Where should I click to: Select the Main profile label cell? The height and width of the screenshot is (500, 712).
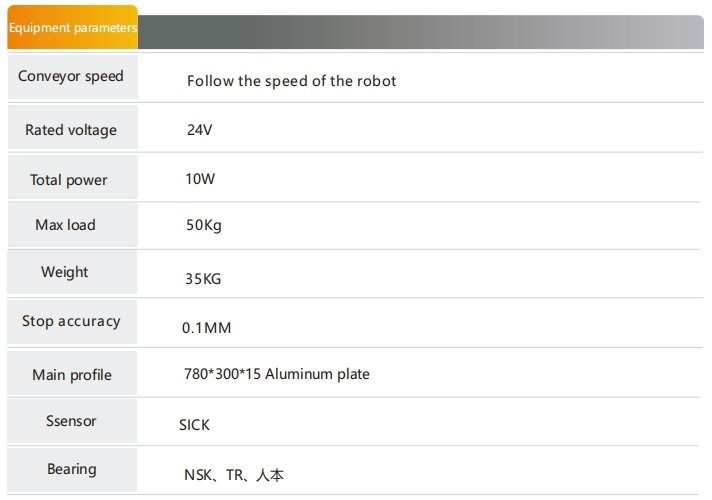pyautogui.click(x=72, y=373)
